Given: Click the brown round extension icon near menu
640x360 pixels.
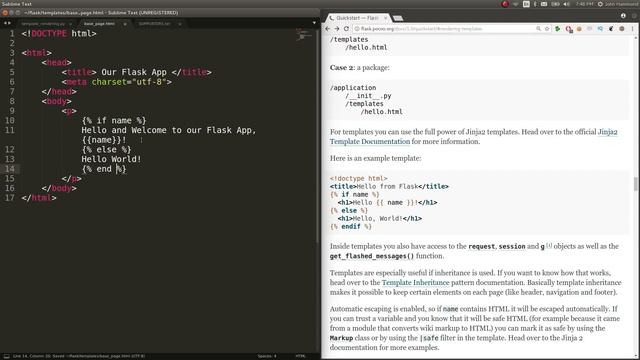Looking at the screenshot, I should coord(622,29).
